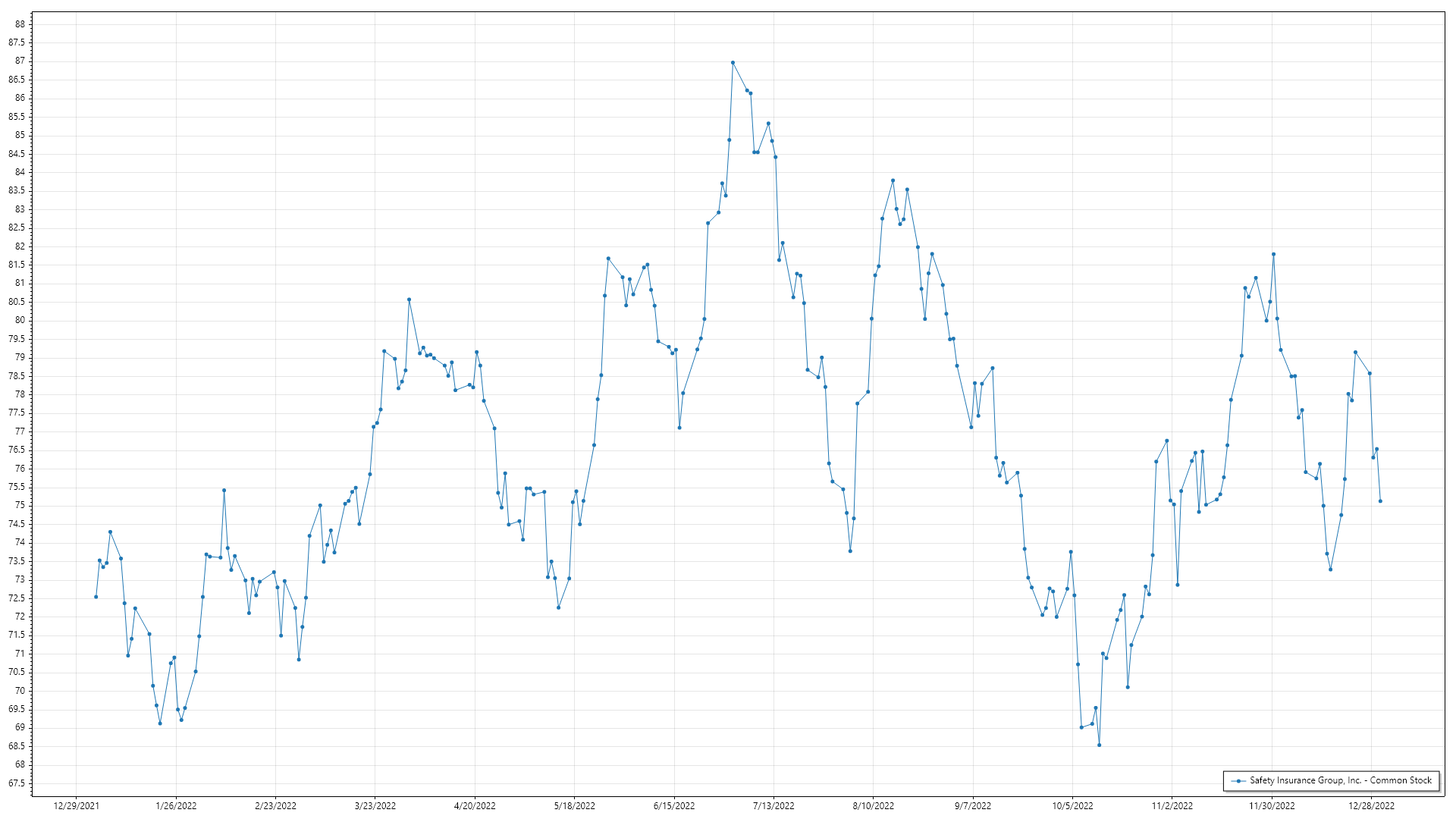Click the 80 y-axis value label
This screenshot has width=1456, height=819.
point(20,320)
